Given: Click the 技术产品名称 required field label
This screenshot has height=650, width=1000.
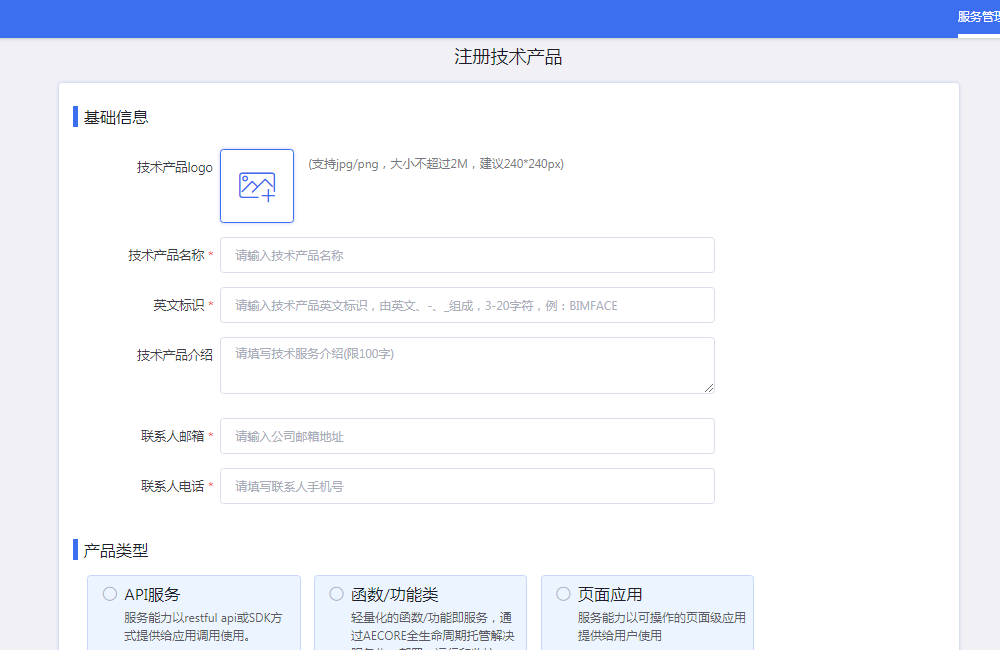Looking at the screenshot, I should (166, 255).
